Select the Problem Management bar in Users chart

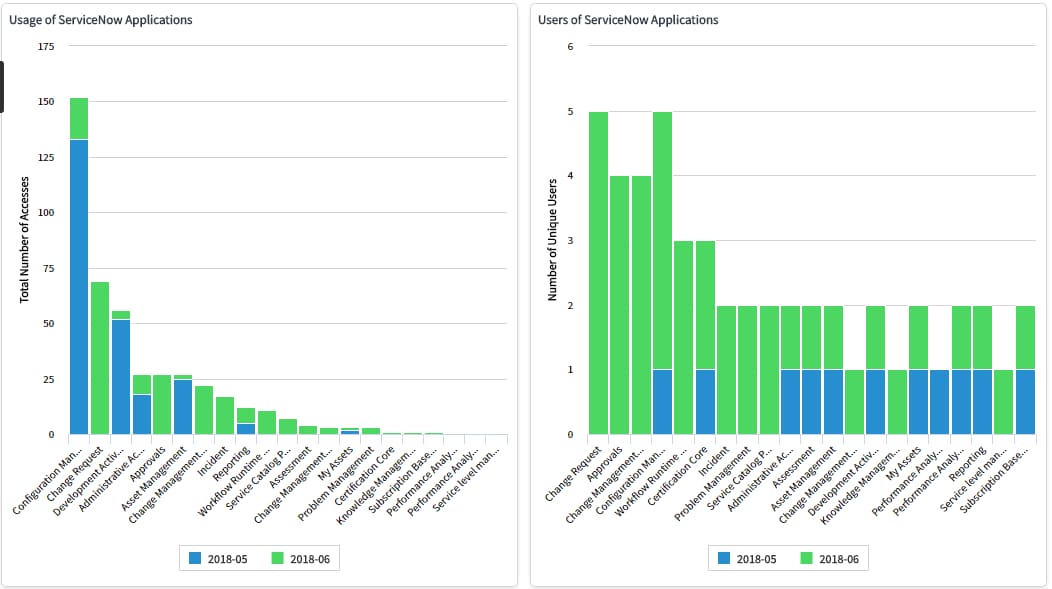coord(747,370)
